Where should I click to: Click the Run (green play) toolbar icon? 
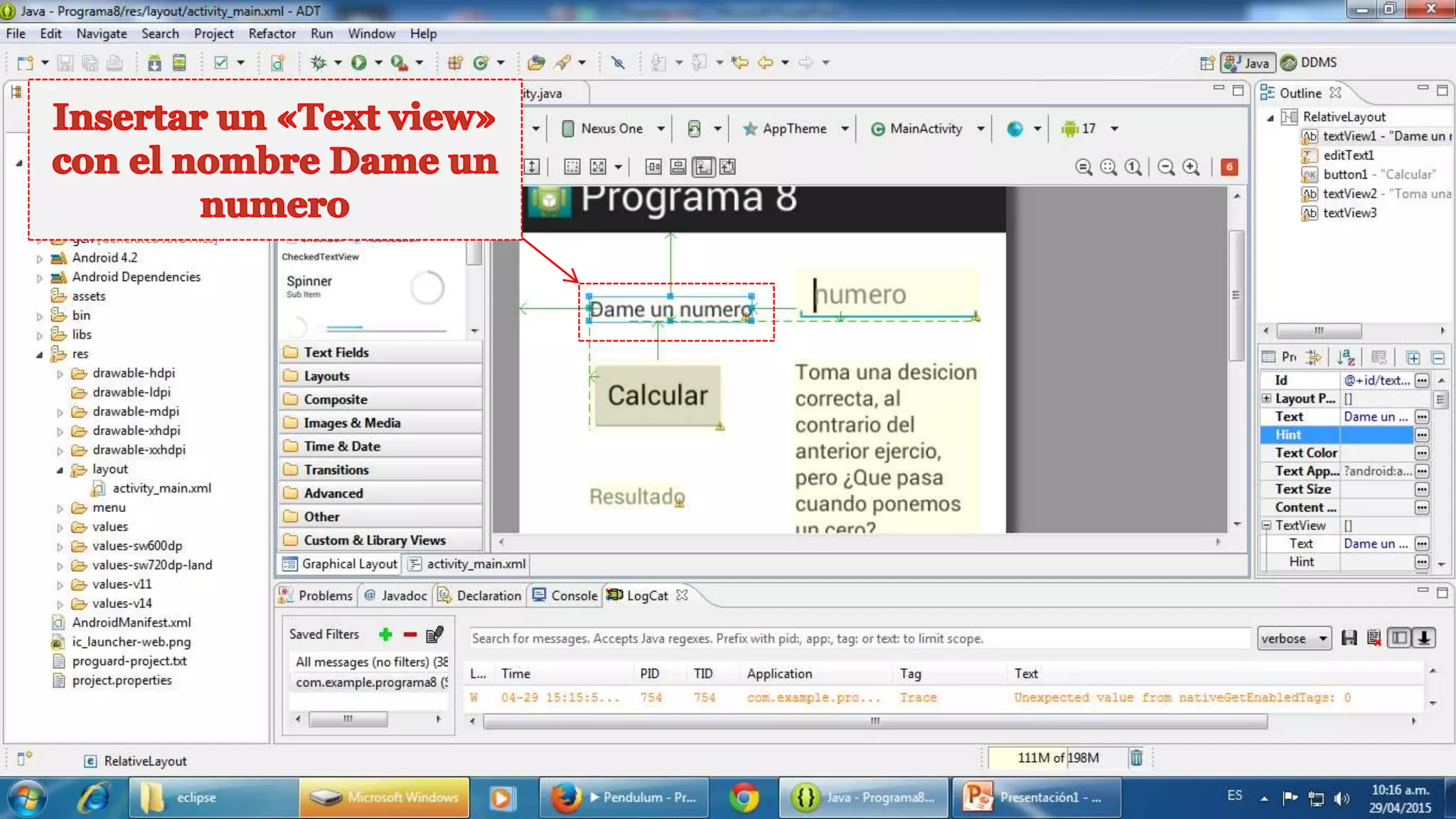tap(359, 63)
